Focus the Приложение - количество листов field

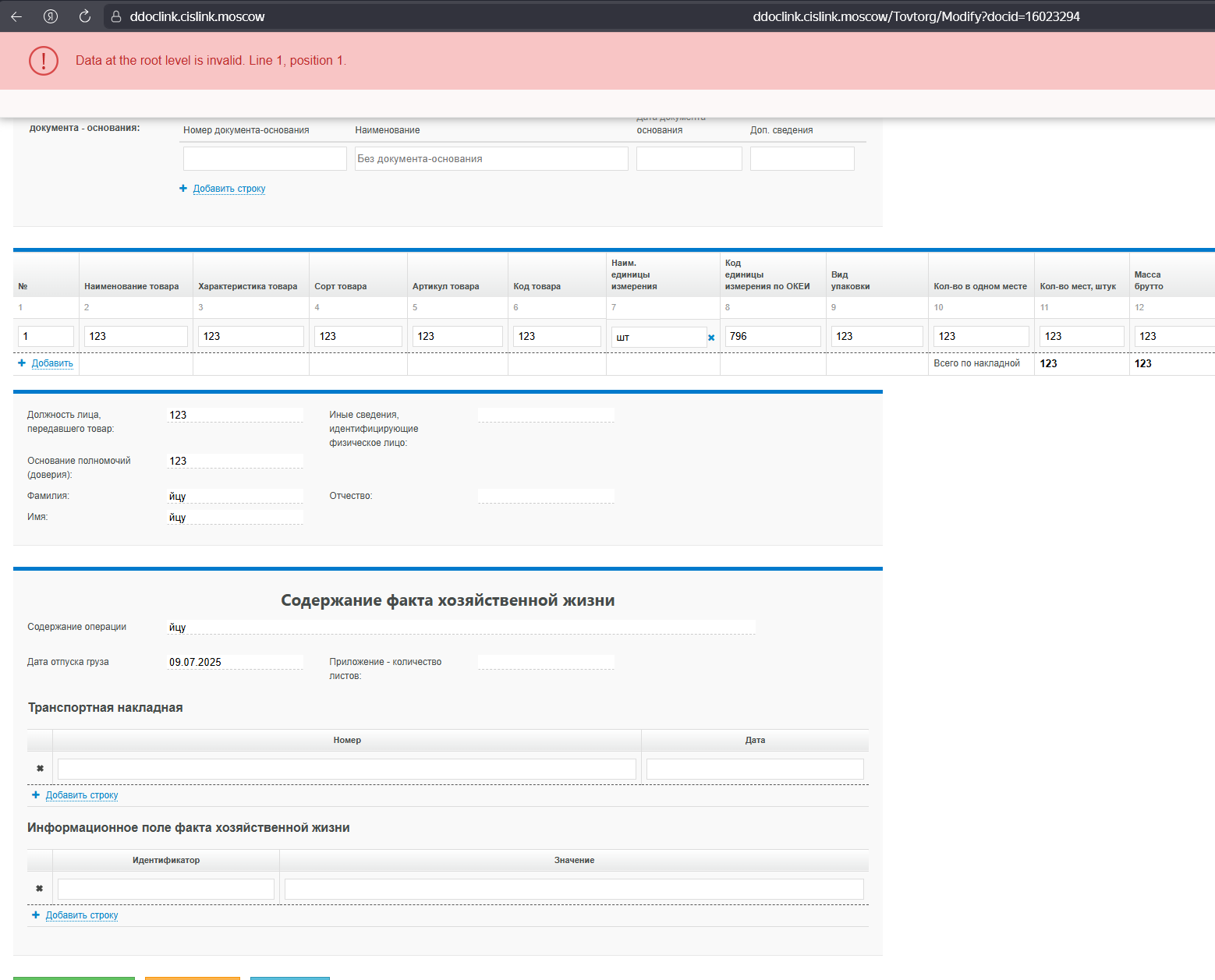[546, 662]
